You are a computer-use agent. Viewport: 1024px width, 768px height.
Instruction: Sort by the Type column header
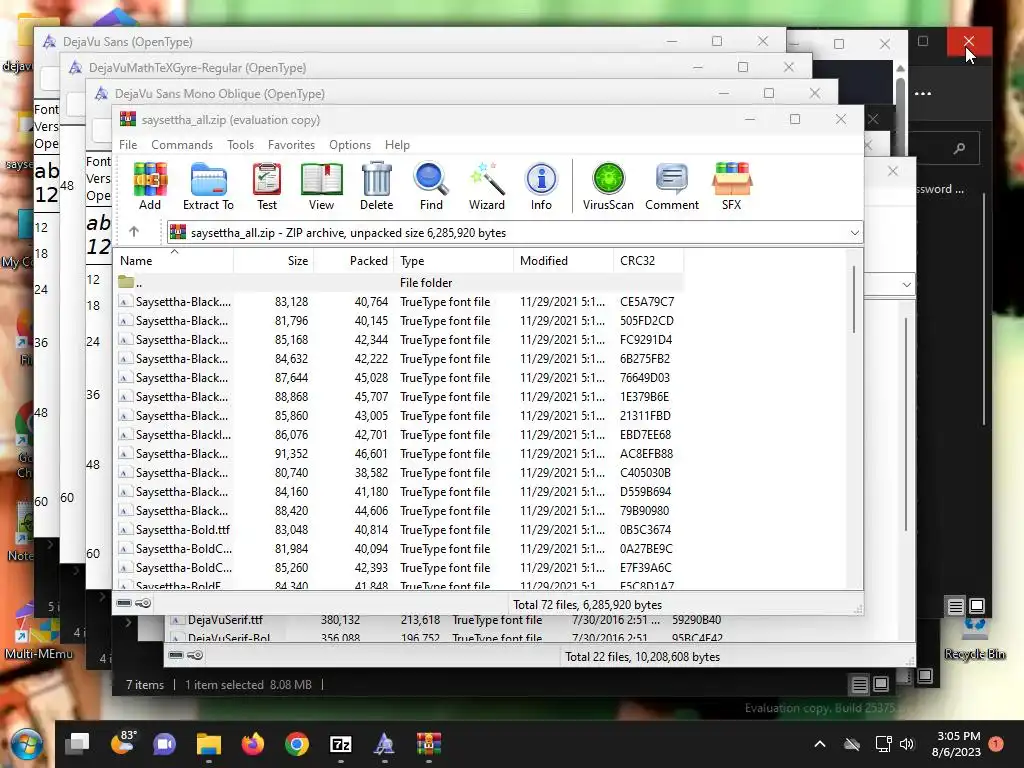(453, 261)
